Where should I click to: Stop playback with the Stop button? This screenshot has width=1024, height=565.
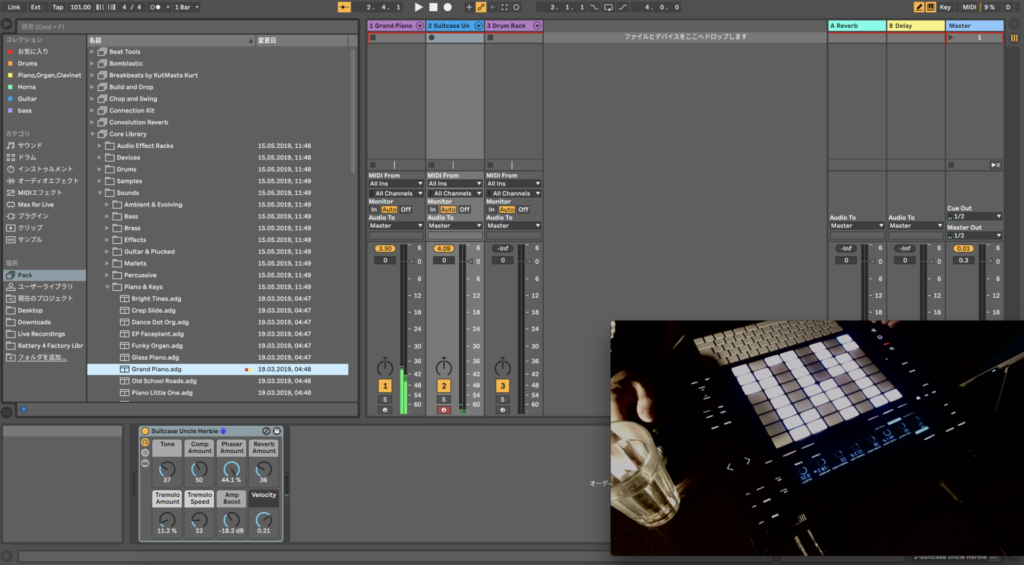tap(433, 7)
